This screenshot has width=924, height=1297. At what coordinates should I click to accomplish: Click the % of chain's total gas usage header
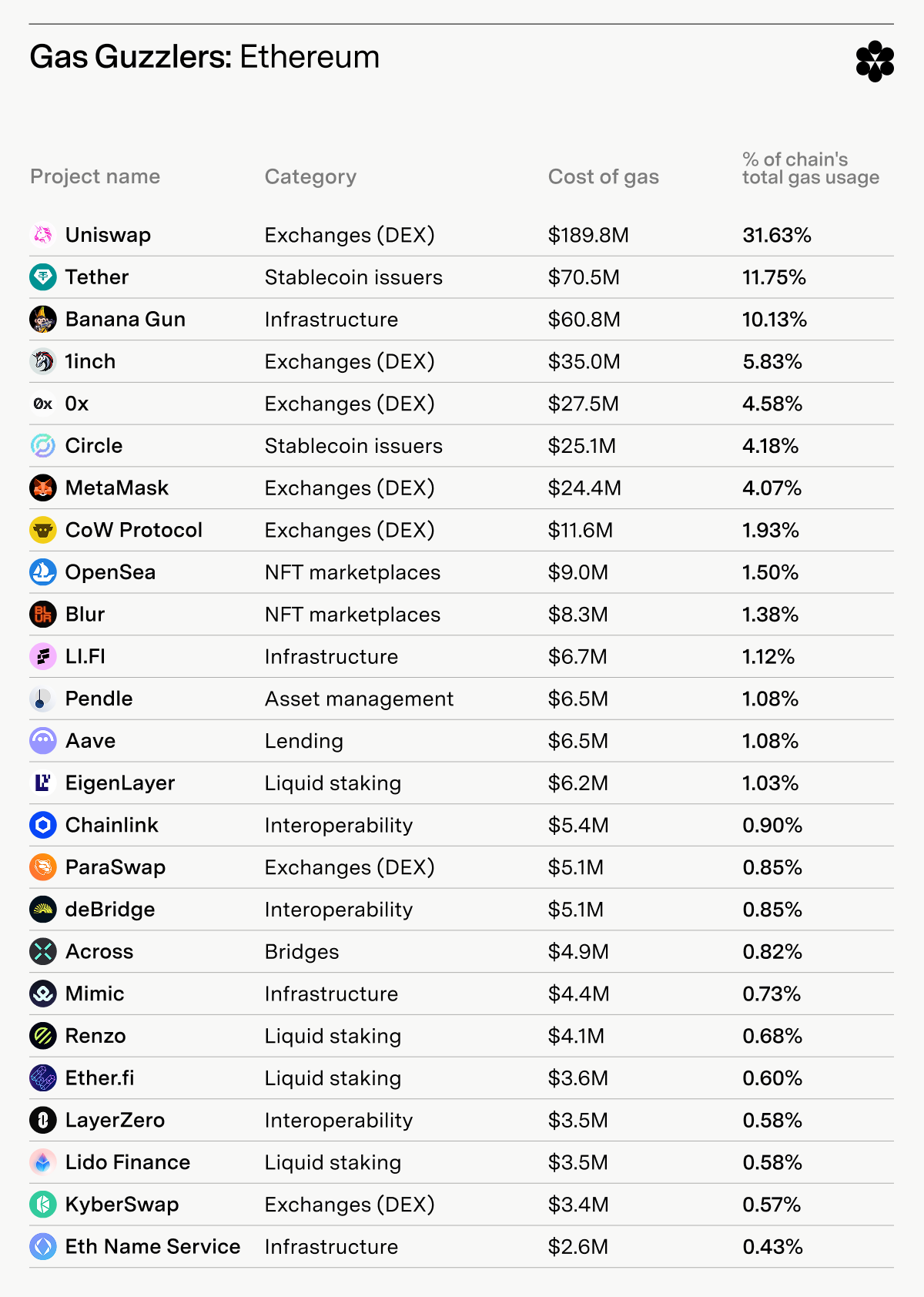click(x=811, y=169)
